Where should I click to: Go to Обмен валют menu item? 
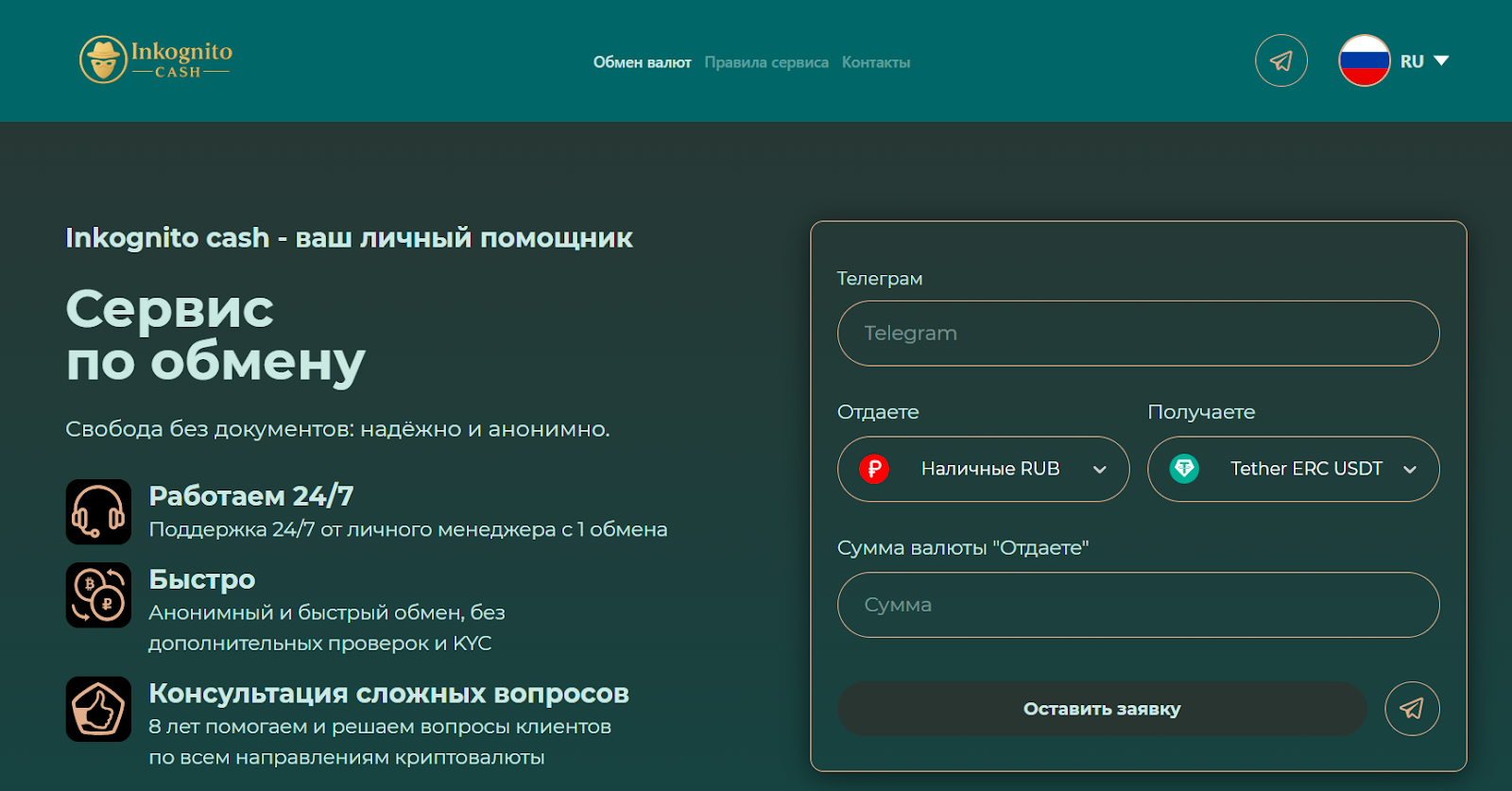tap(642, 62)
